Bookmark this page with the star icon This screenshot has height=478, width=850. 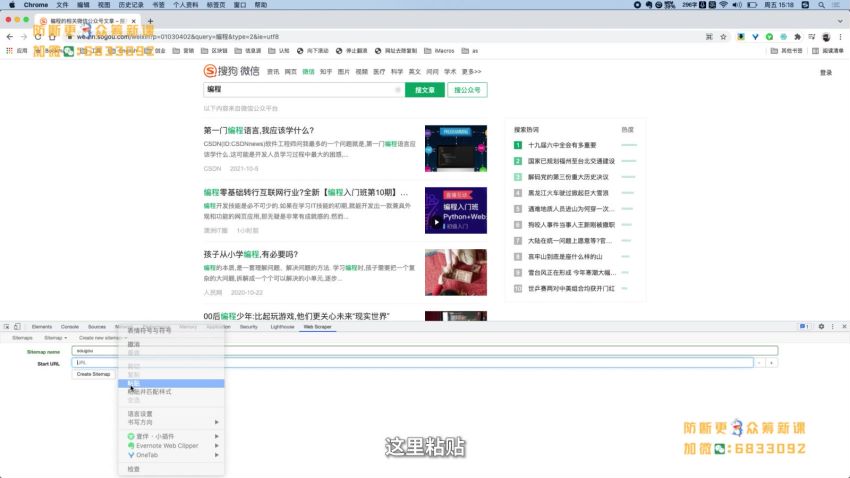[x=723, y=37]
